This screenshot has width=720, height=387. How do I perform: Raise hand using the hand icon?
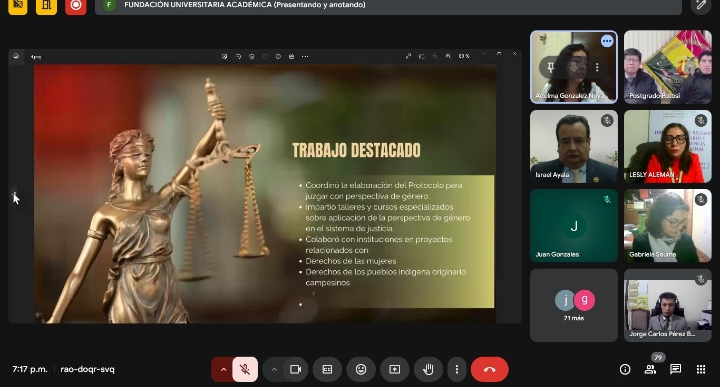tap(428, 369)
